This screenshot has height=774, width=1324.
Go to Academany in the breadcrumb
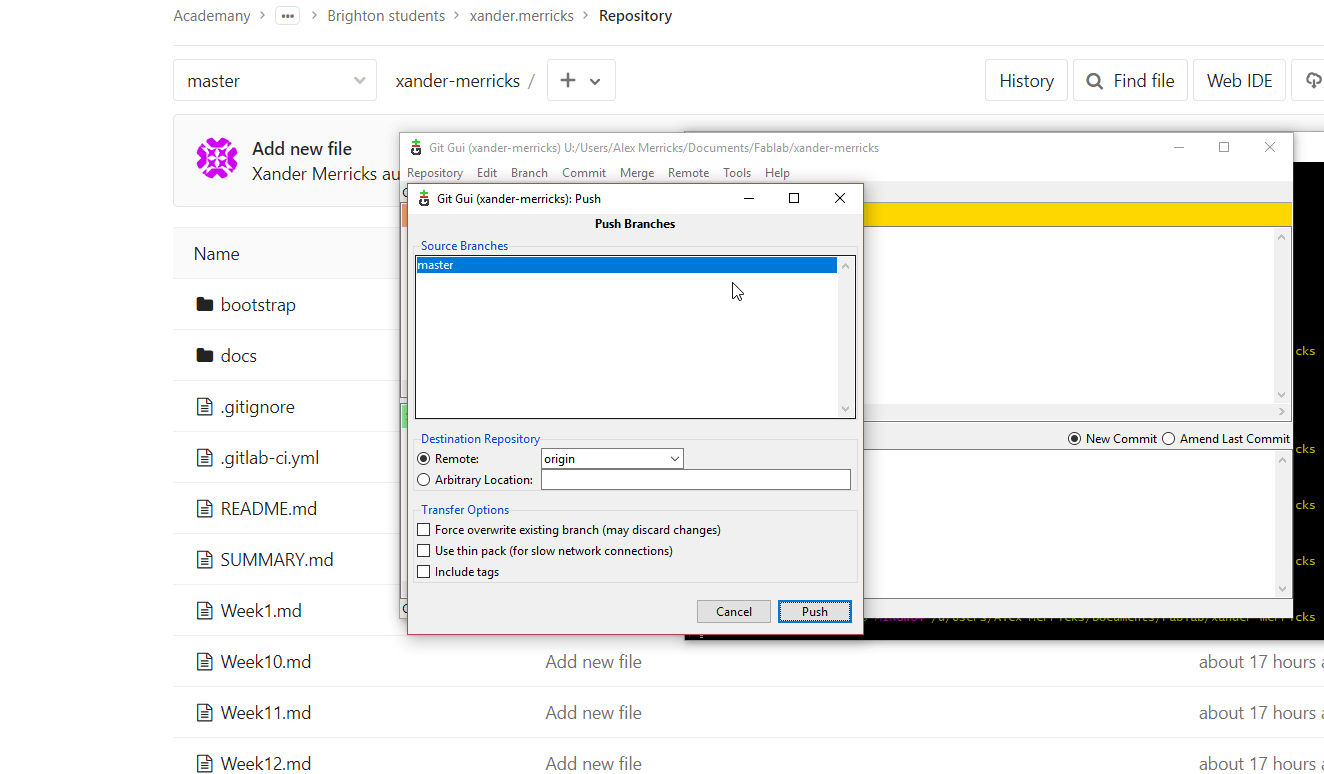click(212, 16)
